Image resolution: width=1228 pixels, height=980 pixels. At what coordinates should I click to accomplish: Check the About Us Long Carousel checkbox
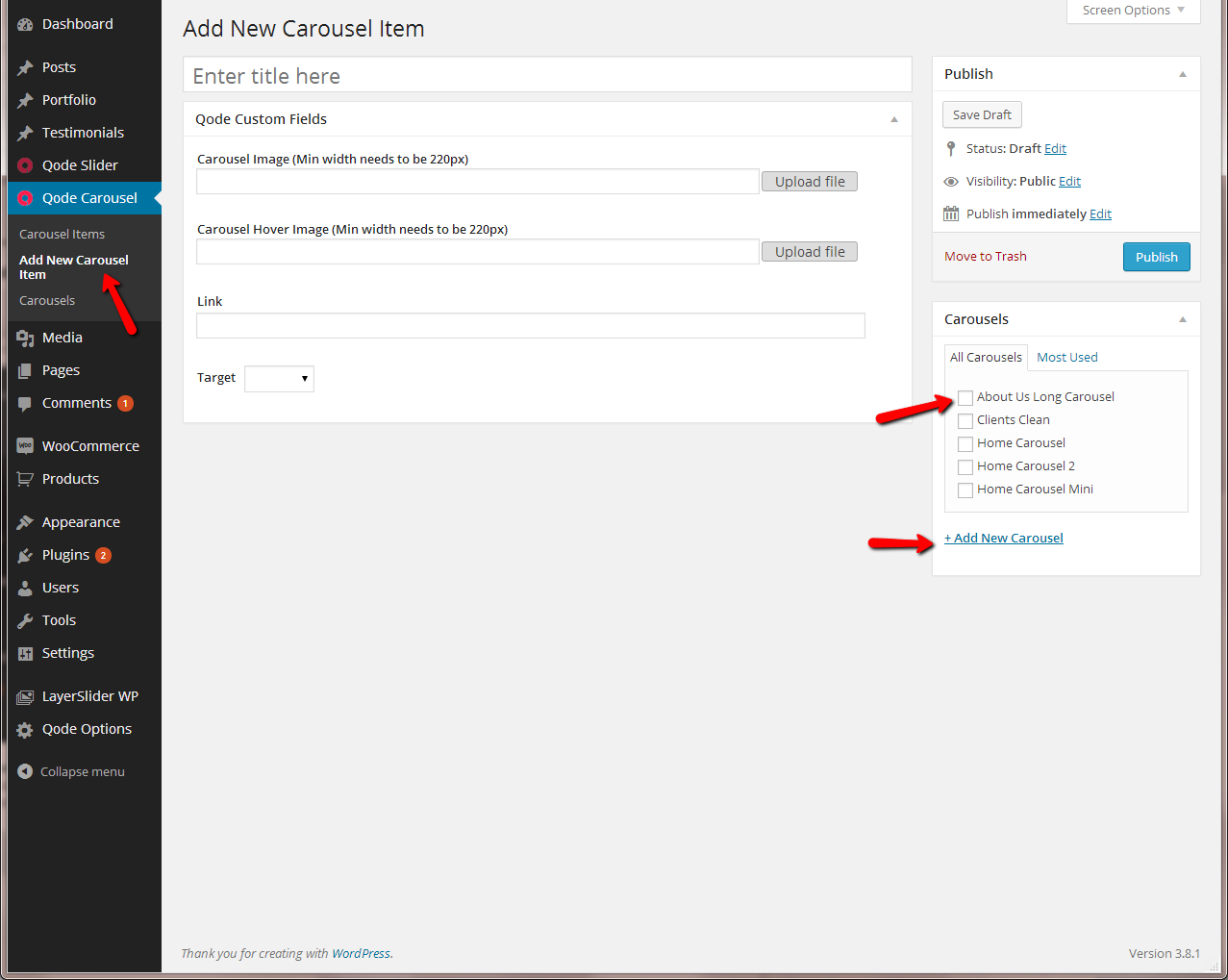965,397
